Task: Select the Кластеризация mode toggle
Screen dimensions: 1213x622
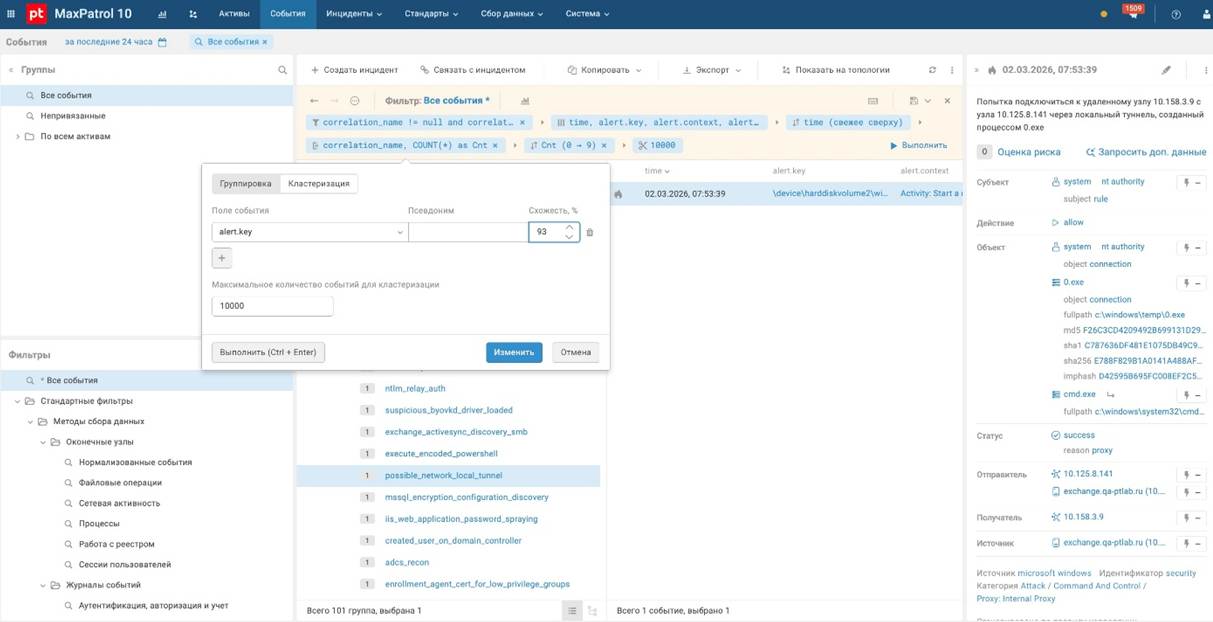Action: click(x=319, y=184)
